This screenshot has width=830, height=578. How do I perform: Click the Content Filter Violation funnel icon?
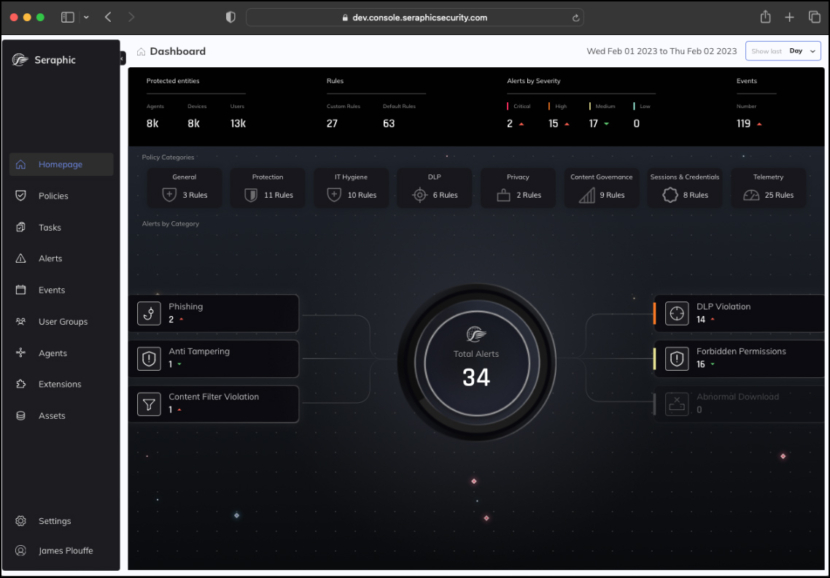click(x=149, y=404)
